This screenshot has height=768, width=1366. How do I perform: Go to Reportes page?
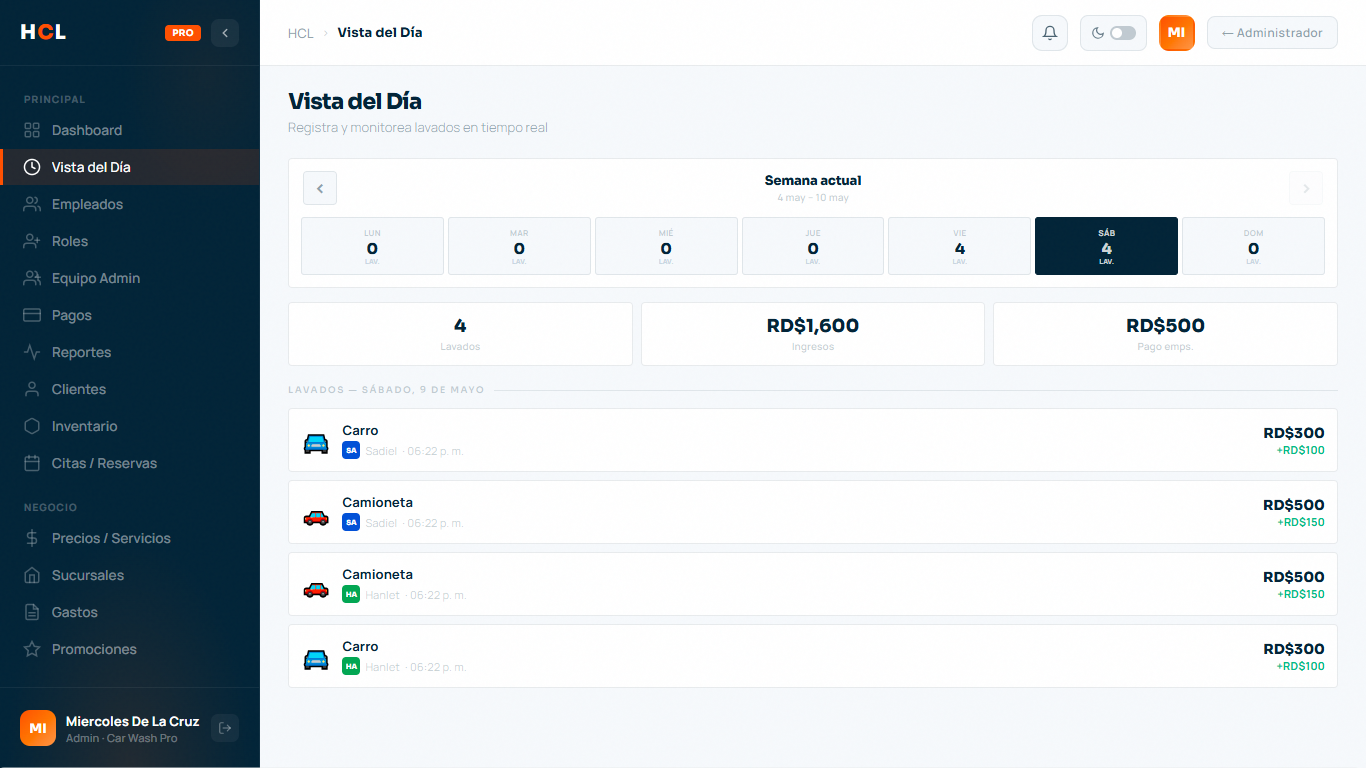point(130,352)
